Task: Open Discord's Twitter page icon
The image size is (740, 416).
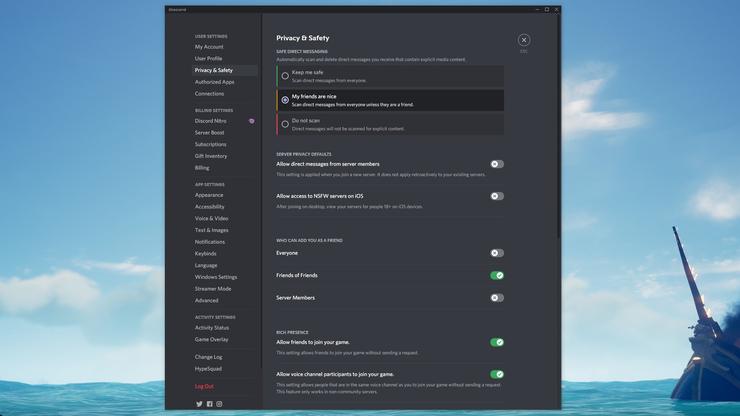Action: click(199, 404)
